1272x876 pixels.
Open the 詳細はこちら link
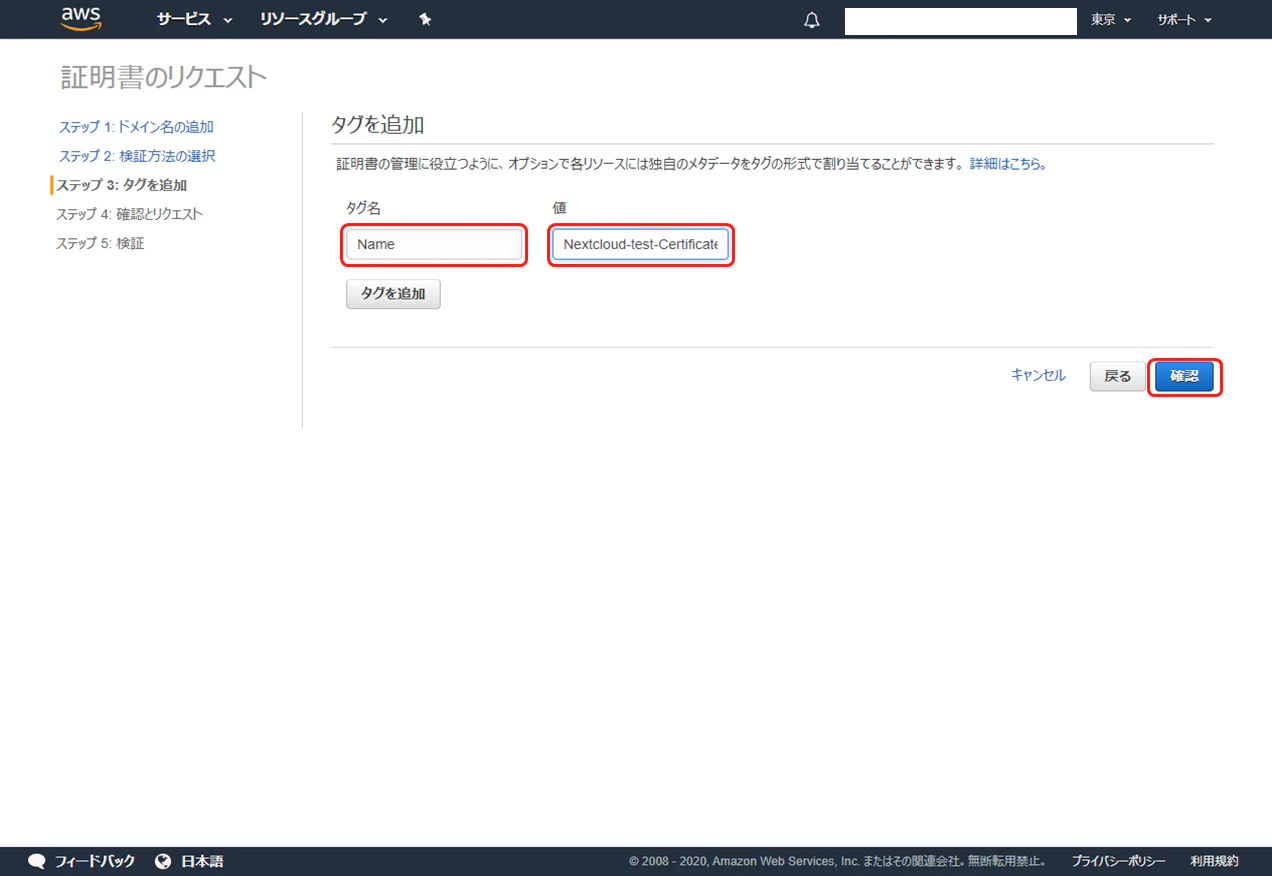(x=1008, y=164)
